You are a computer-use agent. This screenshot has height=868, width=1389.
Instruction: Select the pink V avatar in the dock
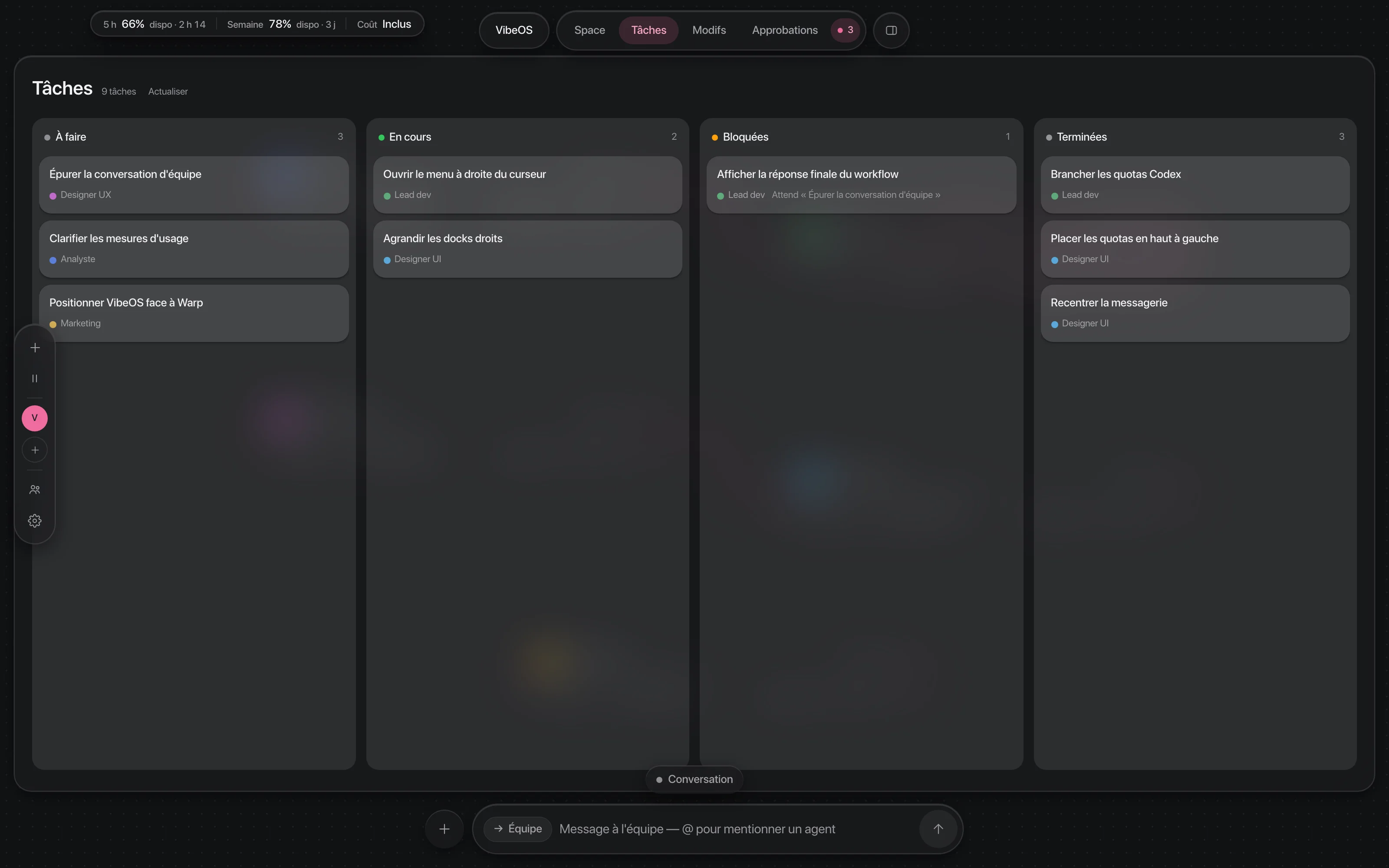[x=34, y=418]
